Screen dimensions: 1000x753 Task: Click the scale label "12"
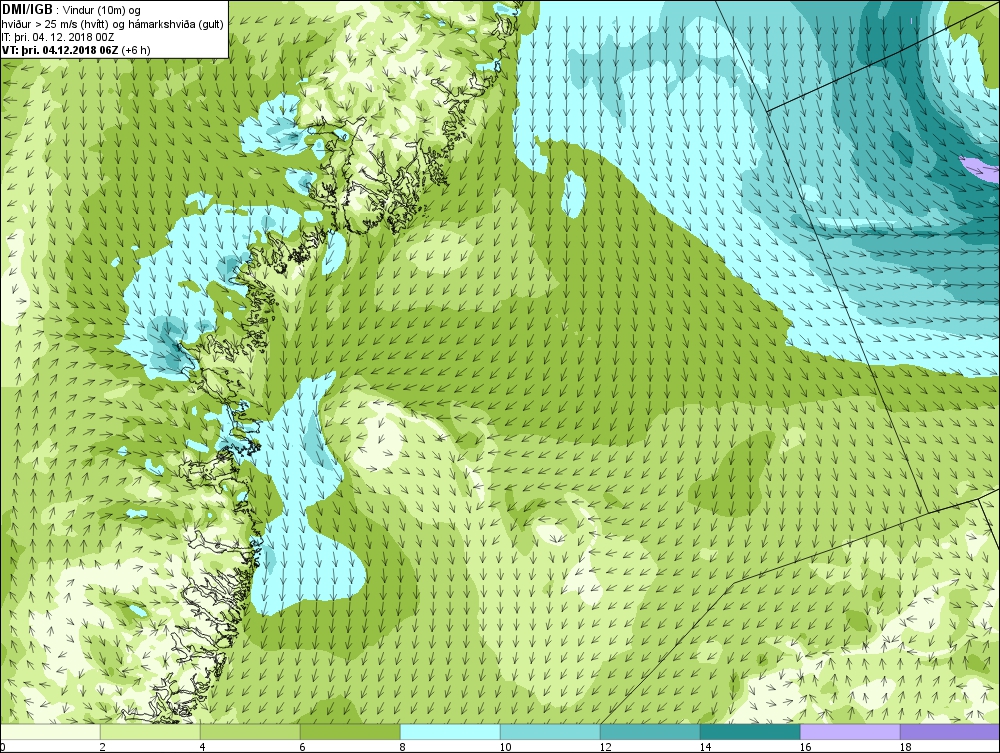605,747
